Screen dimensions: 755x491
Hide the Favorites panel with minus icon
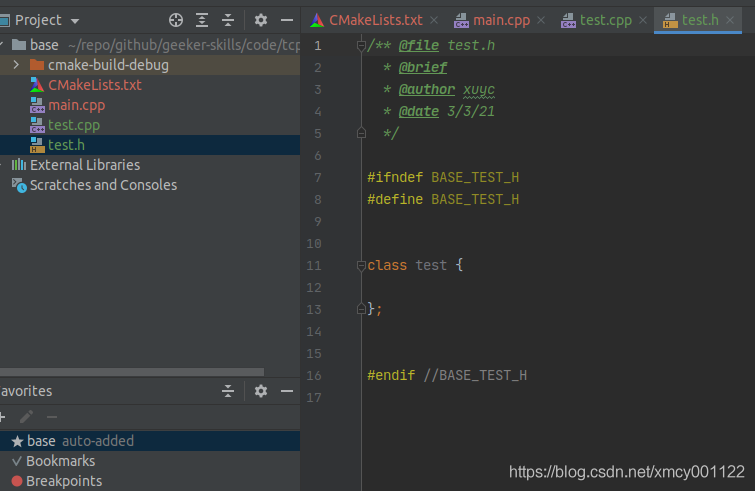pos(287,391)
